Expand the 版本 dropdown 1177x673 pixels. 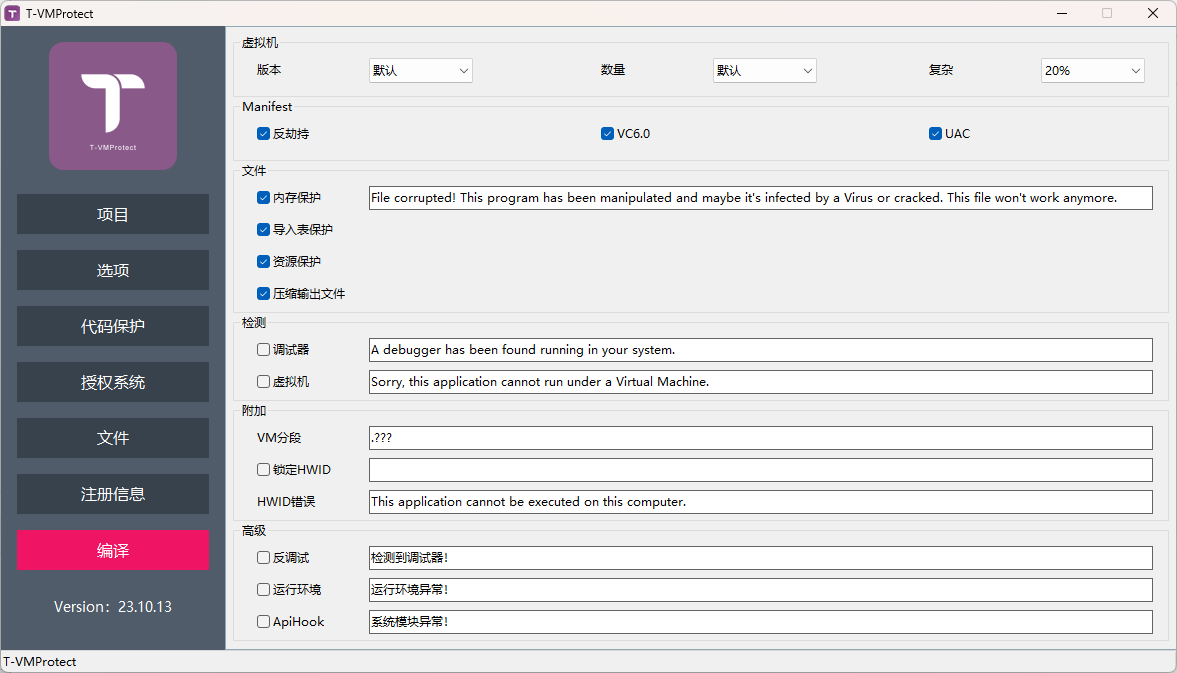[x=421, y=71]
